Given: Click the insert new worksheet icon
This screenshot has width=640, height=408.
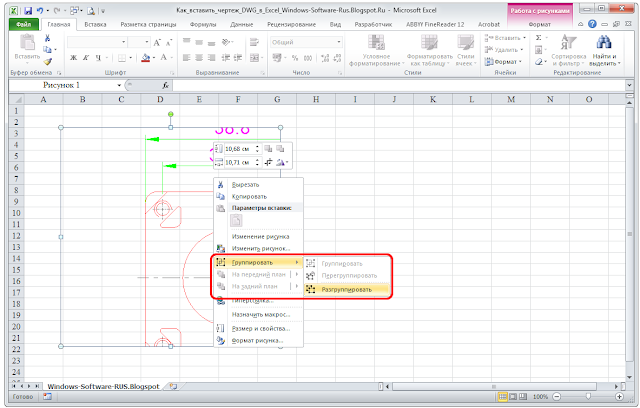Looking at the screenshot, I should coord(173,386).
